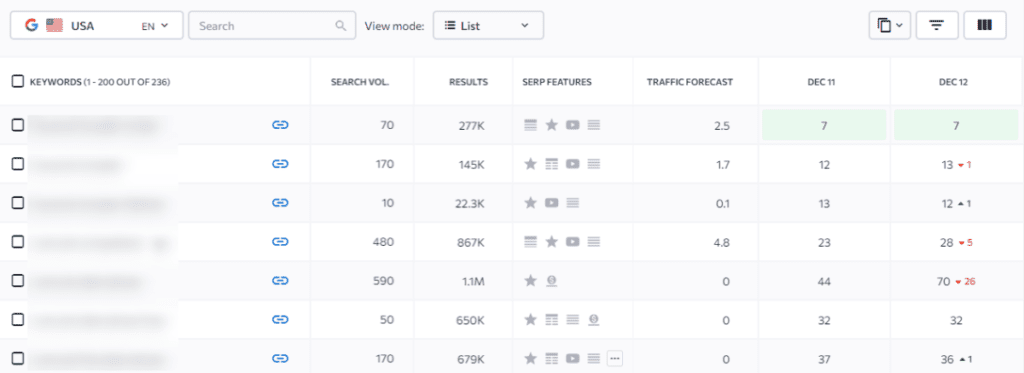Click the table SERP icon in 650K row
1024x373 pixels.
click(552, 319)
